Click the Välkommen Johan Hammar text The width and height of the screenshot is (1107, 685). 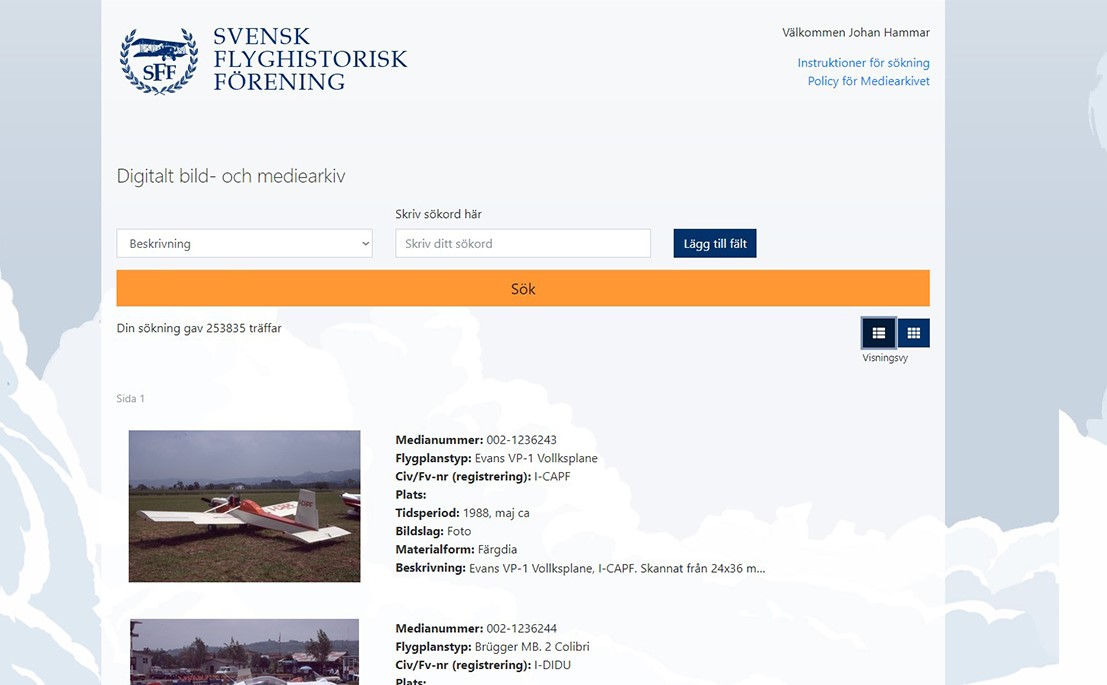click(x=856, y=32)
